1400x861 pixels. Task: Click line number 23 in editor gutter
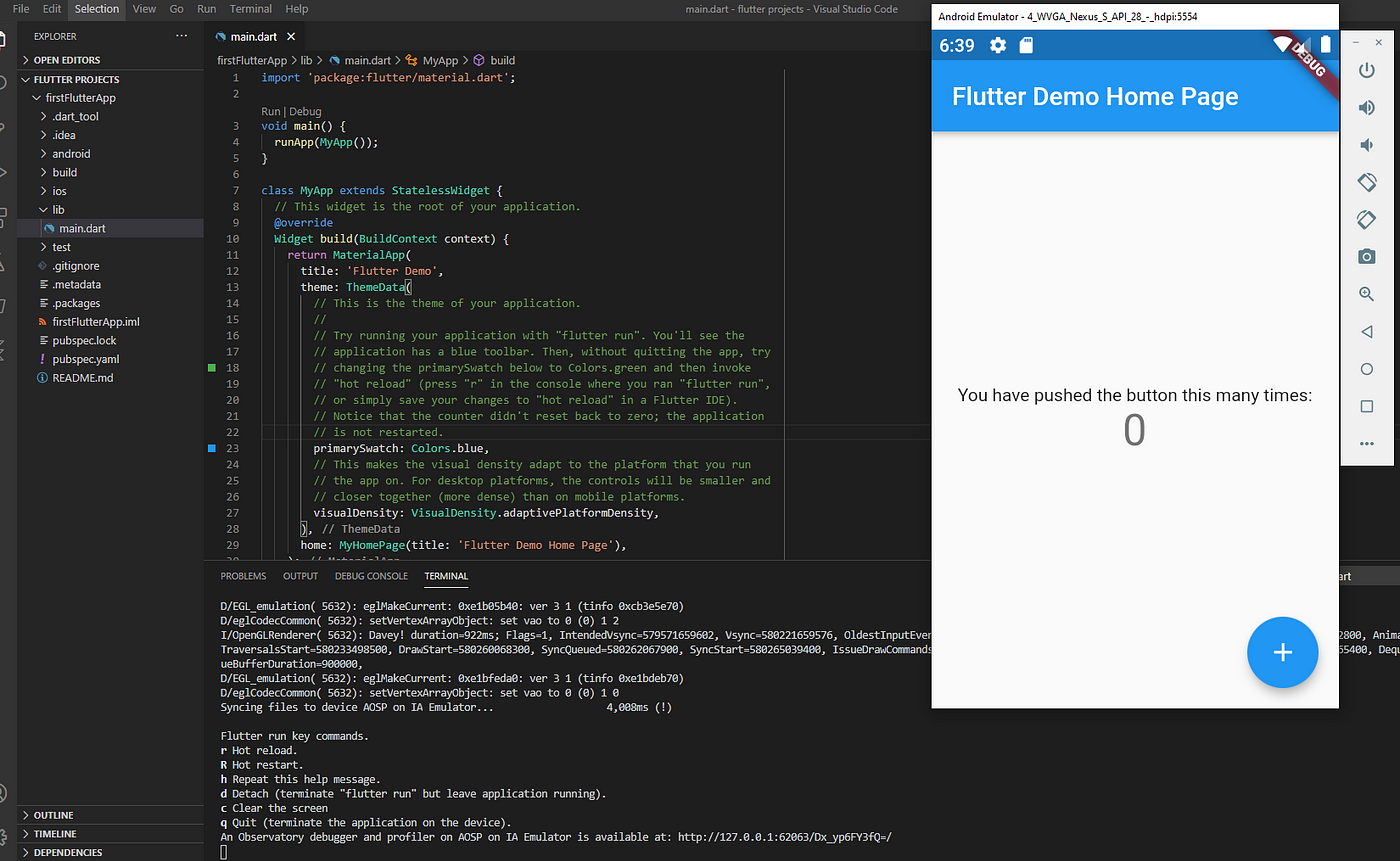click(233, 448)
